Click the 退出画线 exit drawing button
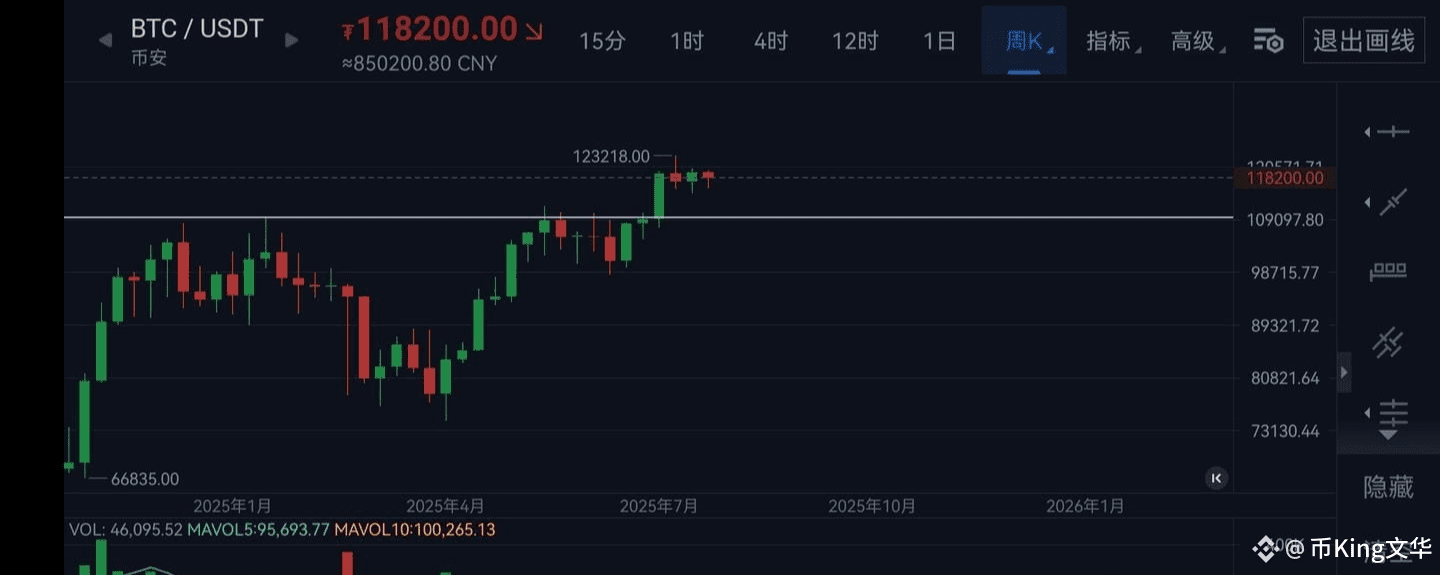Image resolution: width=1440 pixels, height=575 pixels. click(1363, 41)
